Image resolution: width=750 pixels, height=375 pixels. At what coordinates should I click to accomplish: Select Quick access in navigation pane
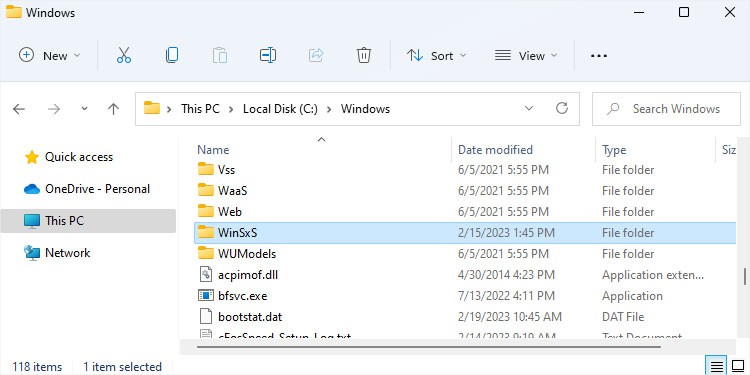(79, 157)
